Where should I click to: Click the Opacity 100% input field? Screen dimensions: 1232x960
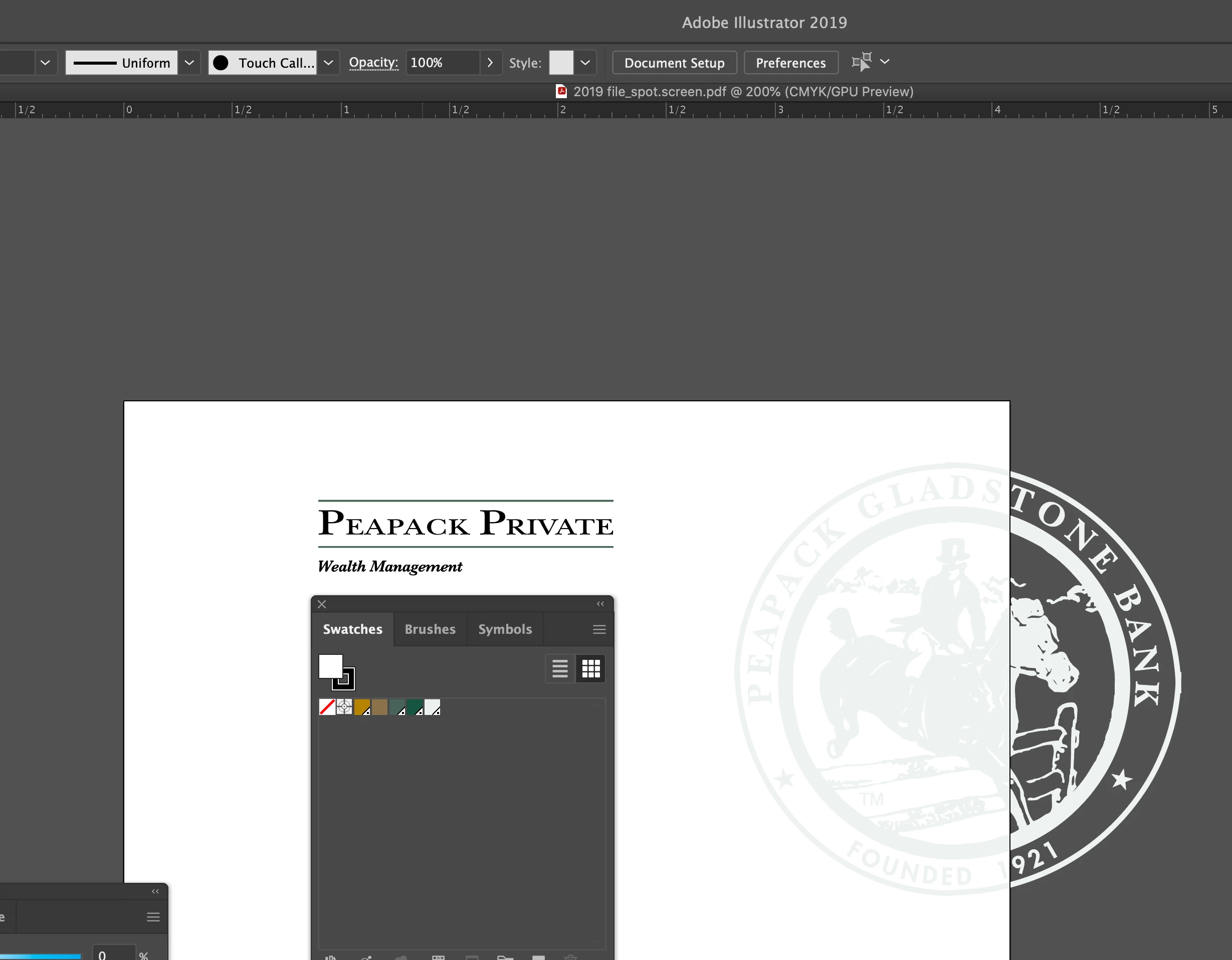[442, 63]
